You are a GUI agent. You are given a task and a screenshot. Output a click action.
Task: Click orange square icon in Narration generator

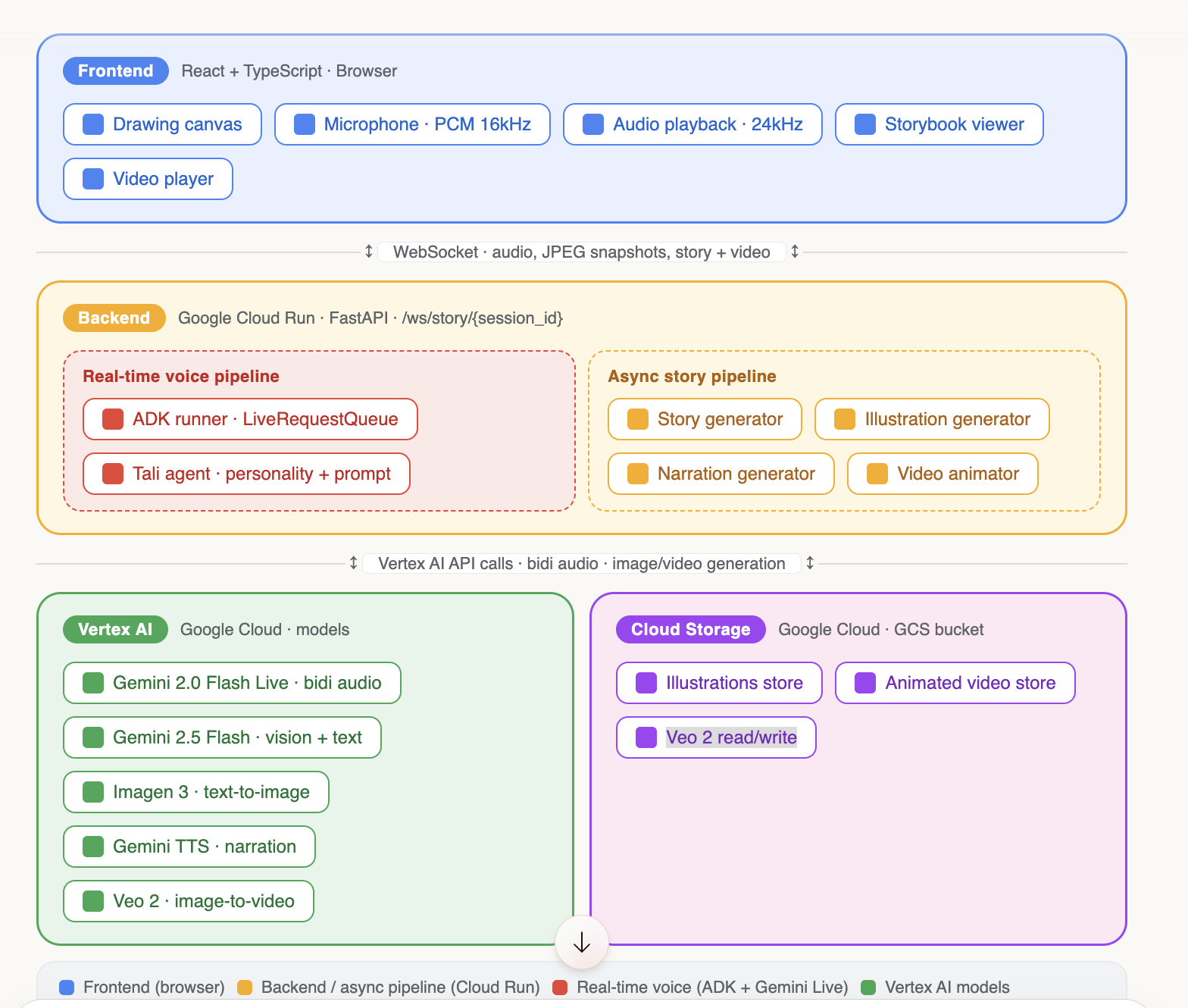[638, 474]
